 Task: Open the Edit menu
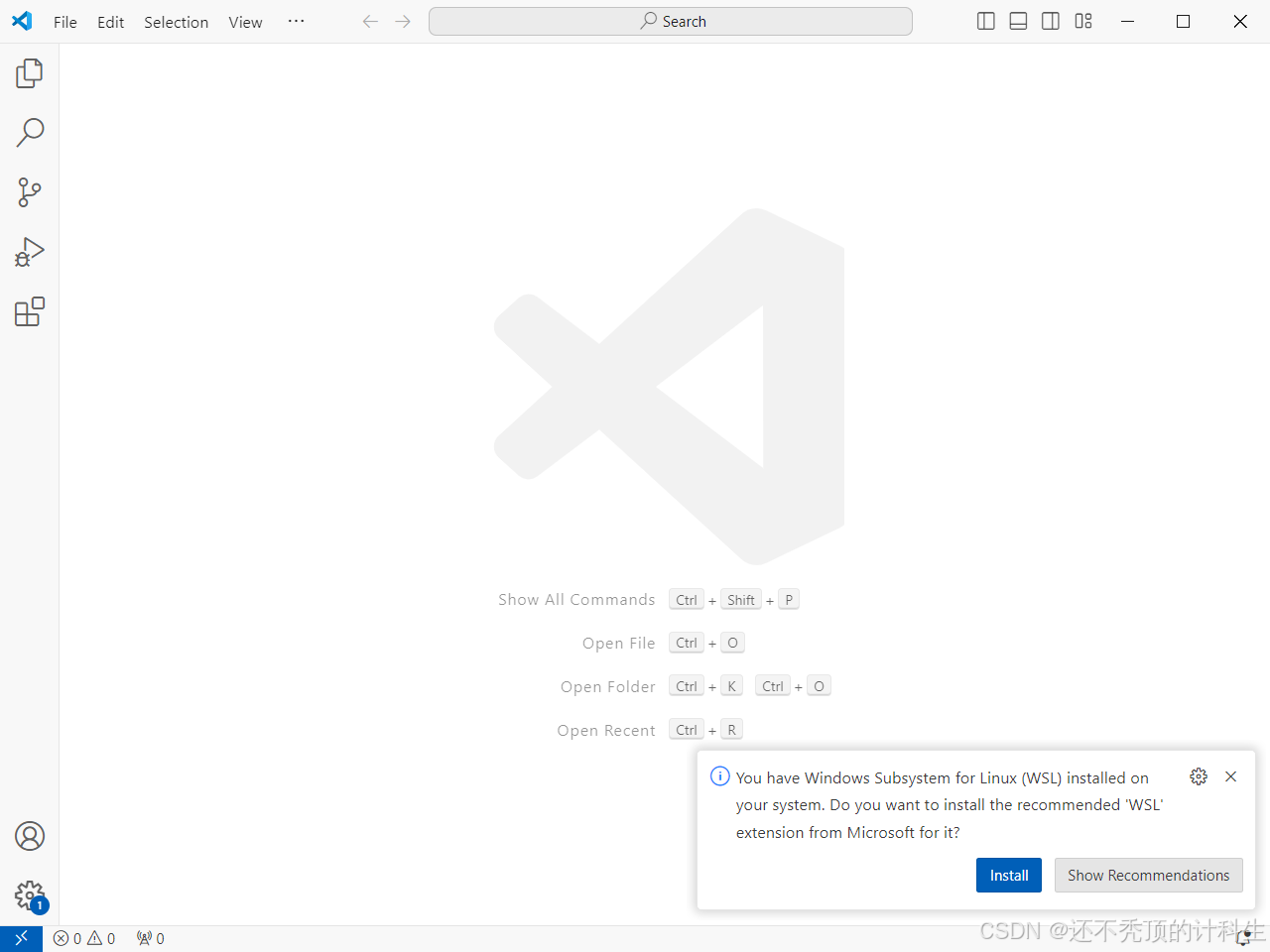coord(111,22)
